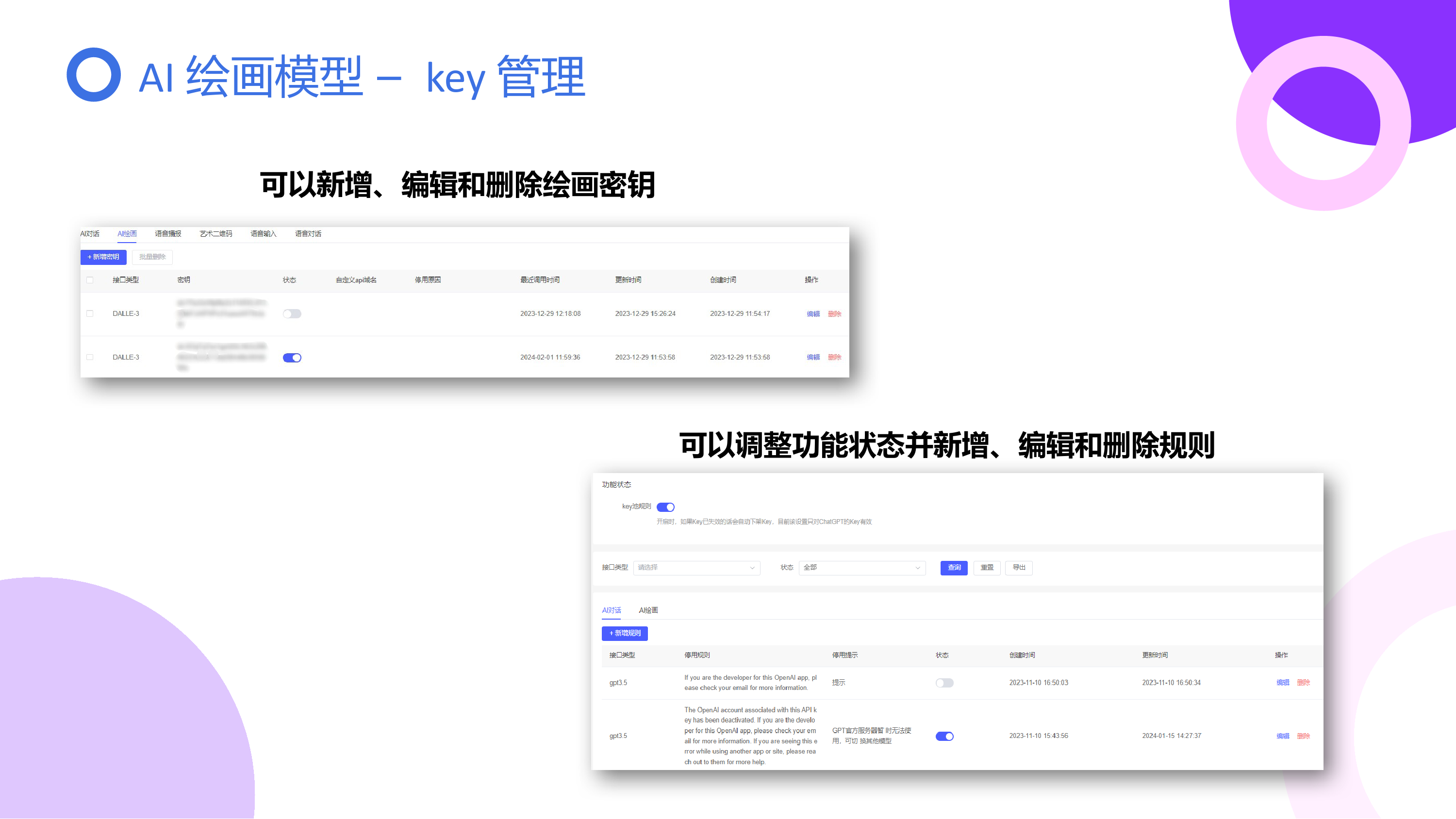The width and height of the screenshot is (1456, 819).
Task: Click the 导出 export button
Action: 1019,568
